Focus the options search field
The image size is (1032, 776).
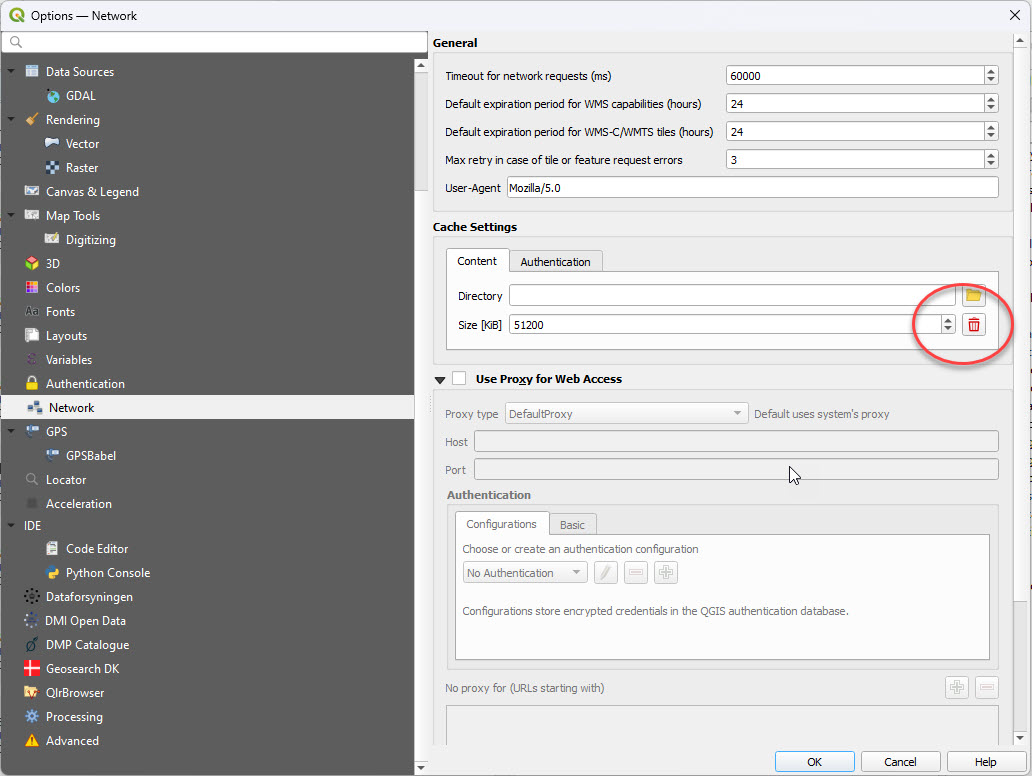pyautogui.click(x=215, y=42)
